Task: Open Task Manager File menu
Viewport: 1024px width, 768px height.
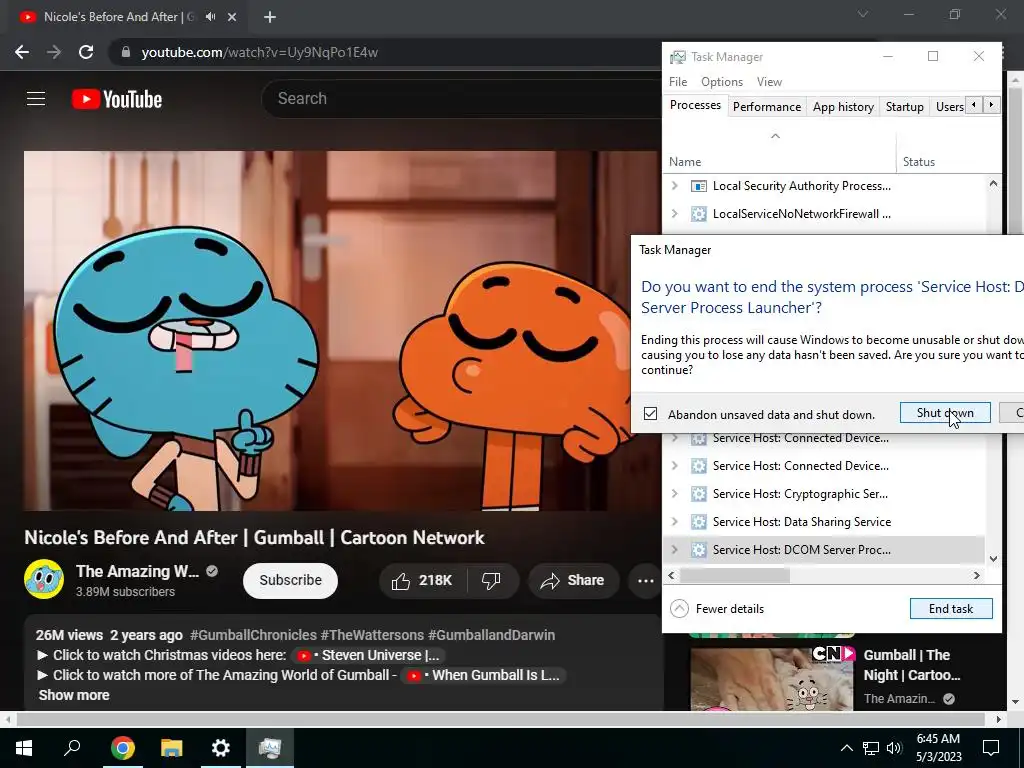Action: pos(678,82)
